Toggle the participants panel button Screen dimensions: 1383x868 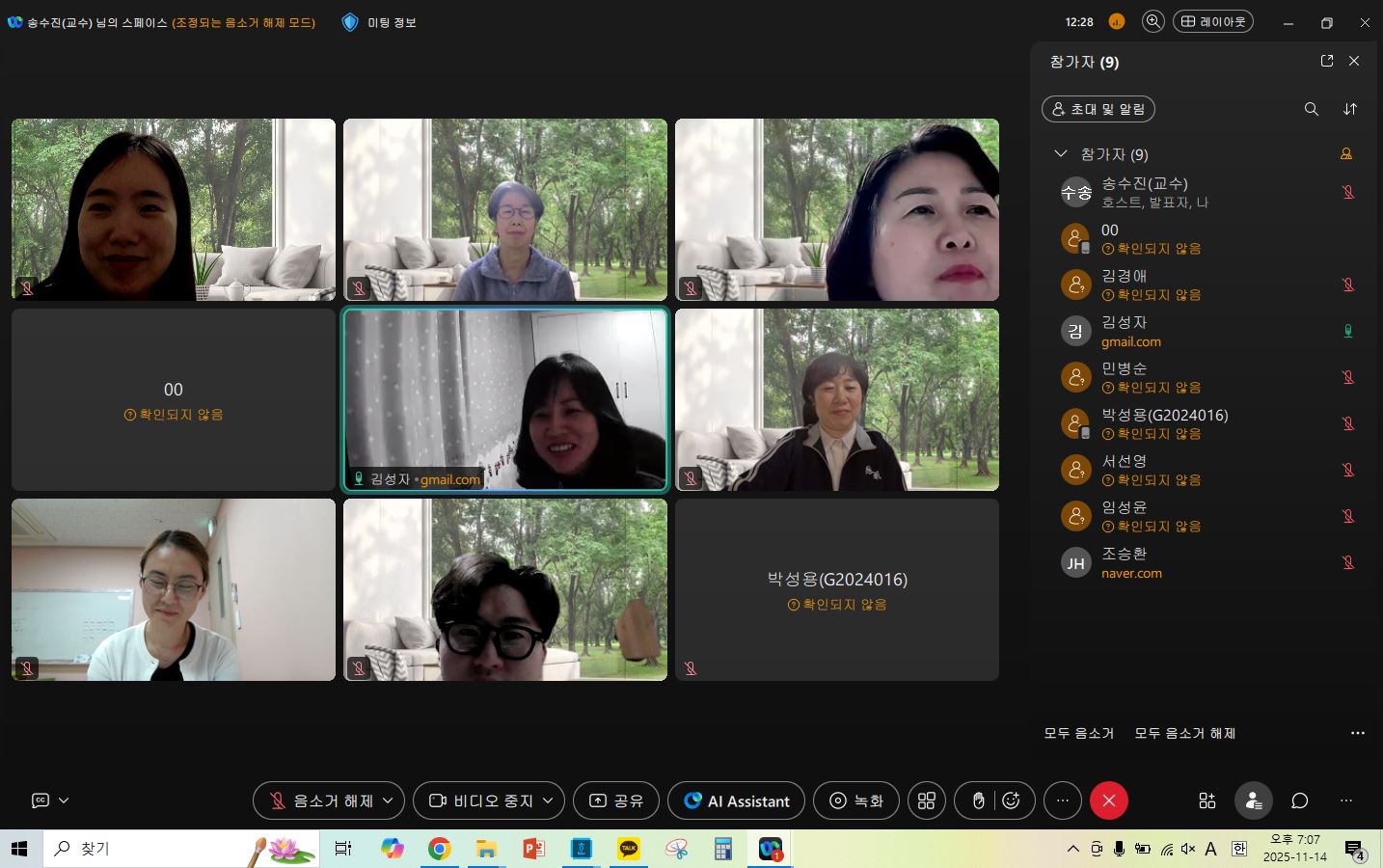tap(1253, 800)
